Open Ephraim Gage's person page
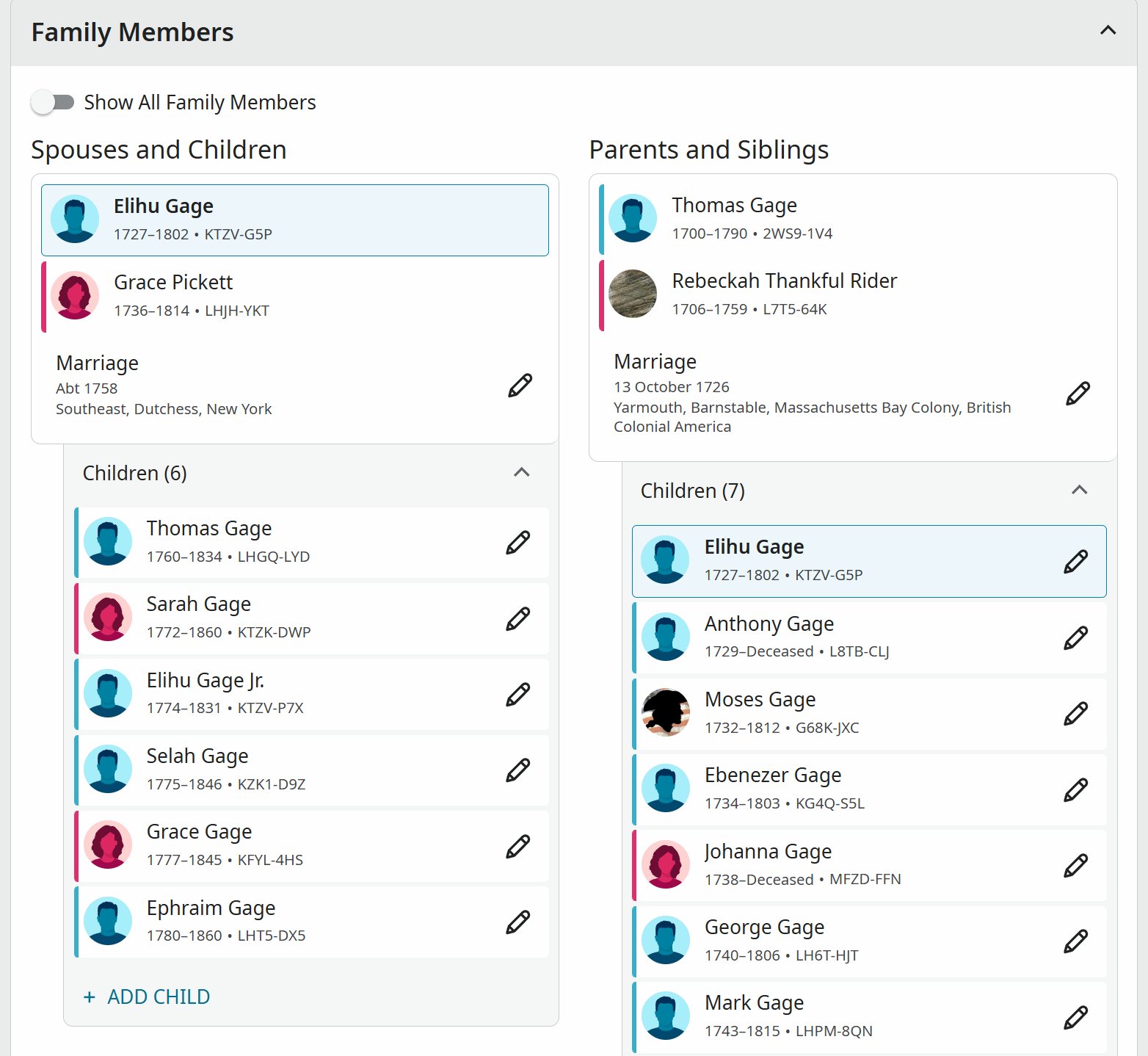Viewport: 1148px width, 1056px height. click(211, 908)
